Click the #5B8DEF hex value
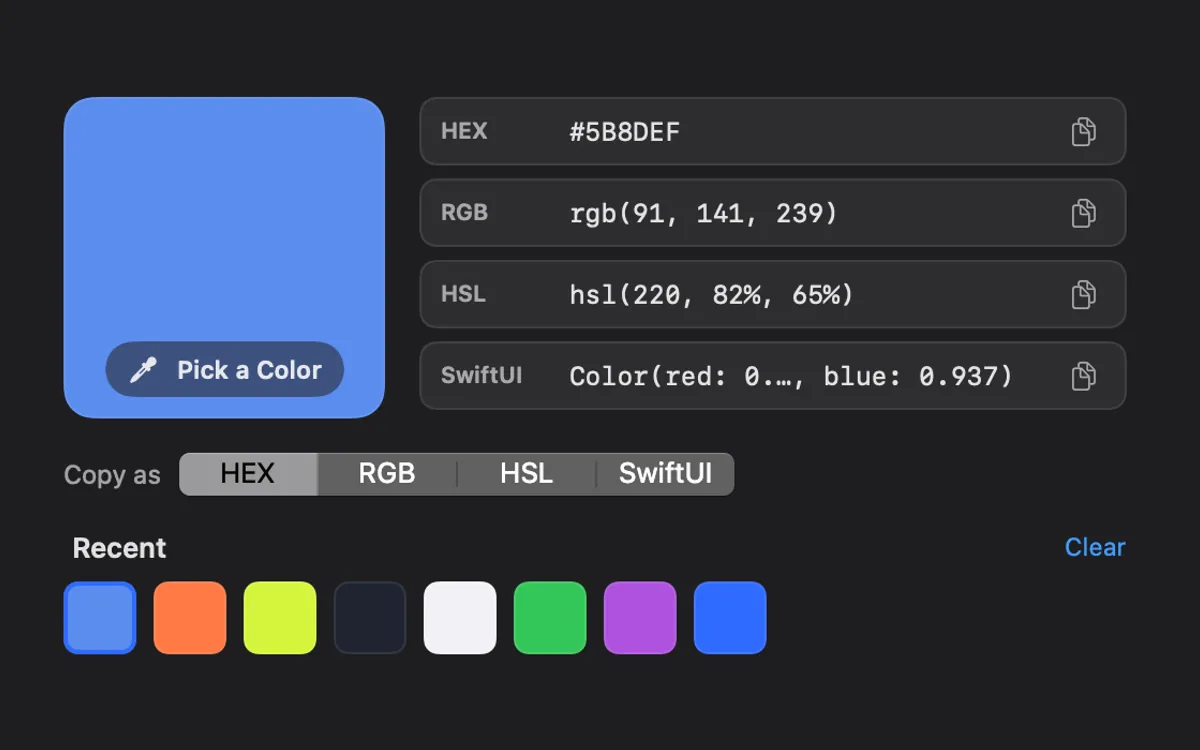1200x750 pixels. click(x=625, y=131)
